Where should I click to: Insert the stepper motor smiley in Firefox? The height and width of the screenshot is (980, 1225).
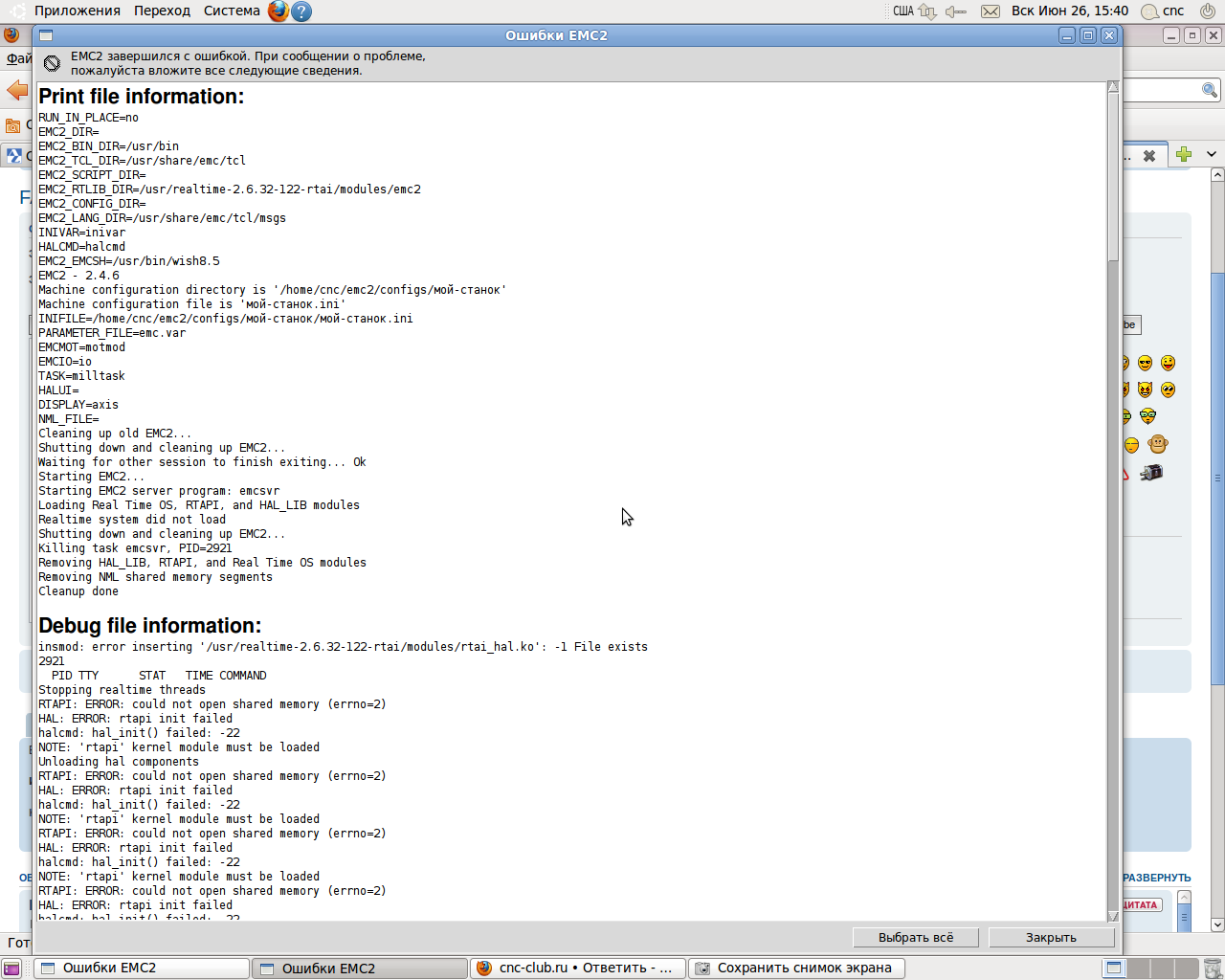pos(1151,472)
